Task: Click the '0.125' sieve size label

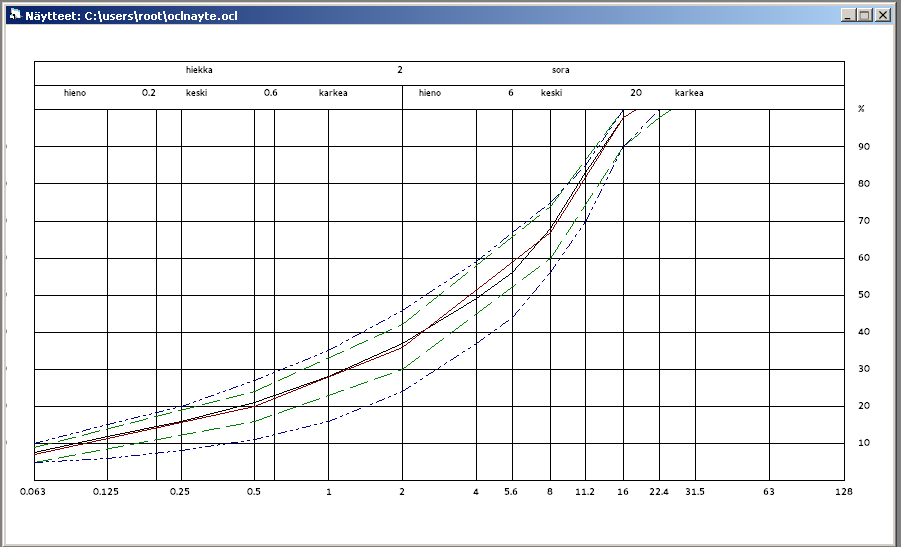Action: (x=106, y=492)
